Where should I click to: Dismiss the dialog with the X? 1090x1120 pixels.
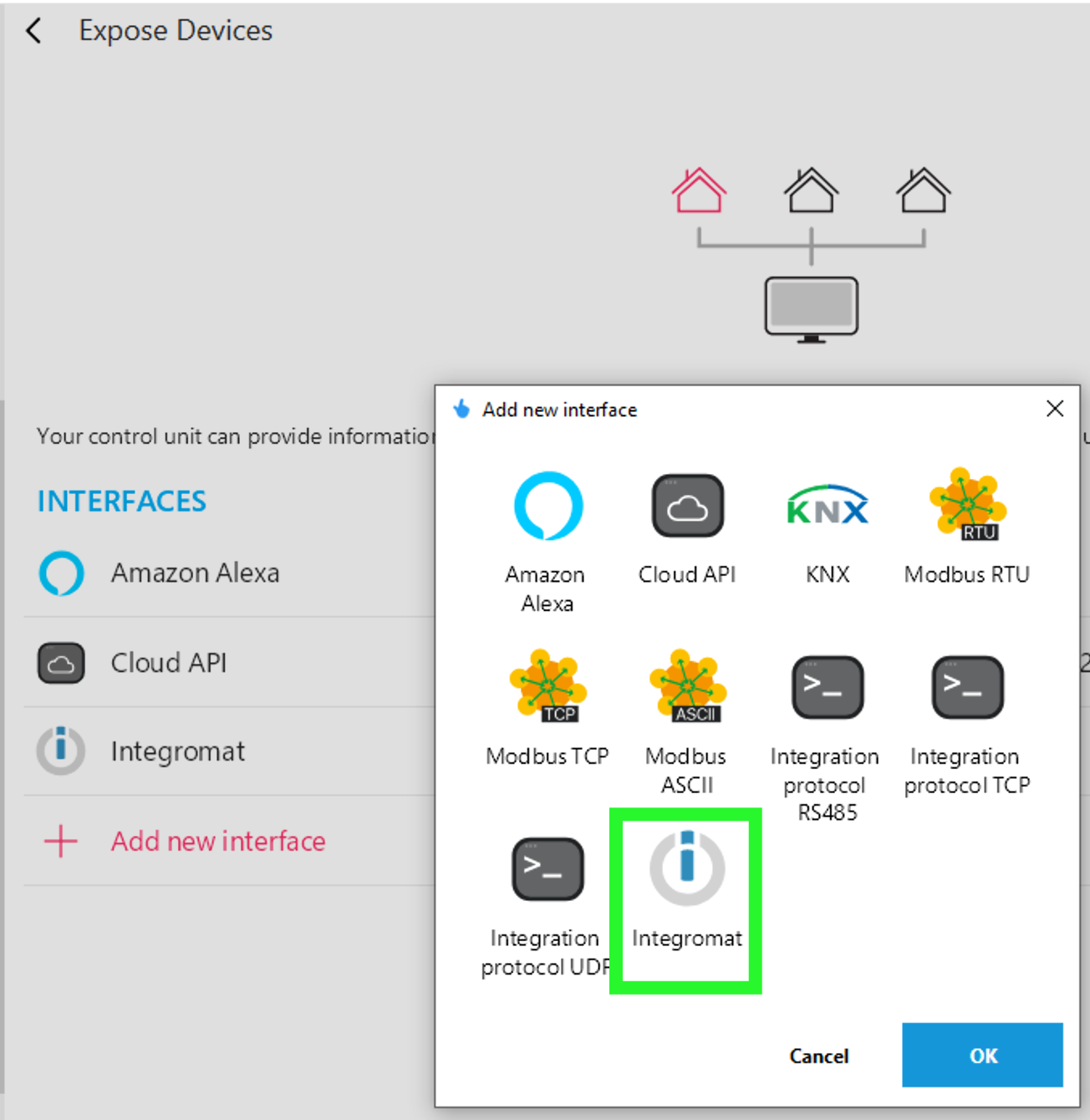[1055, 409]
